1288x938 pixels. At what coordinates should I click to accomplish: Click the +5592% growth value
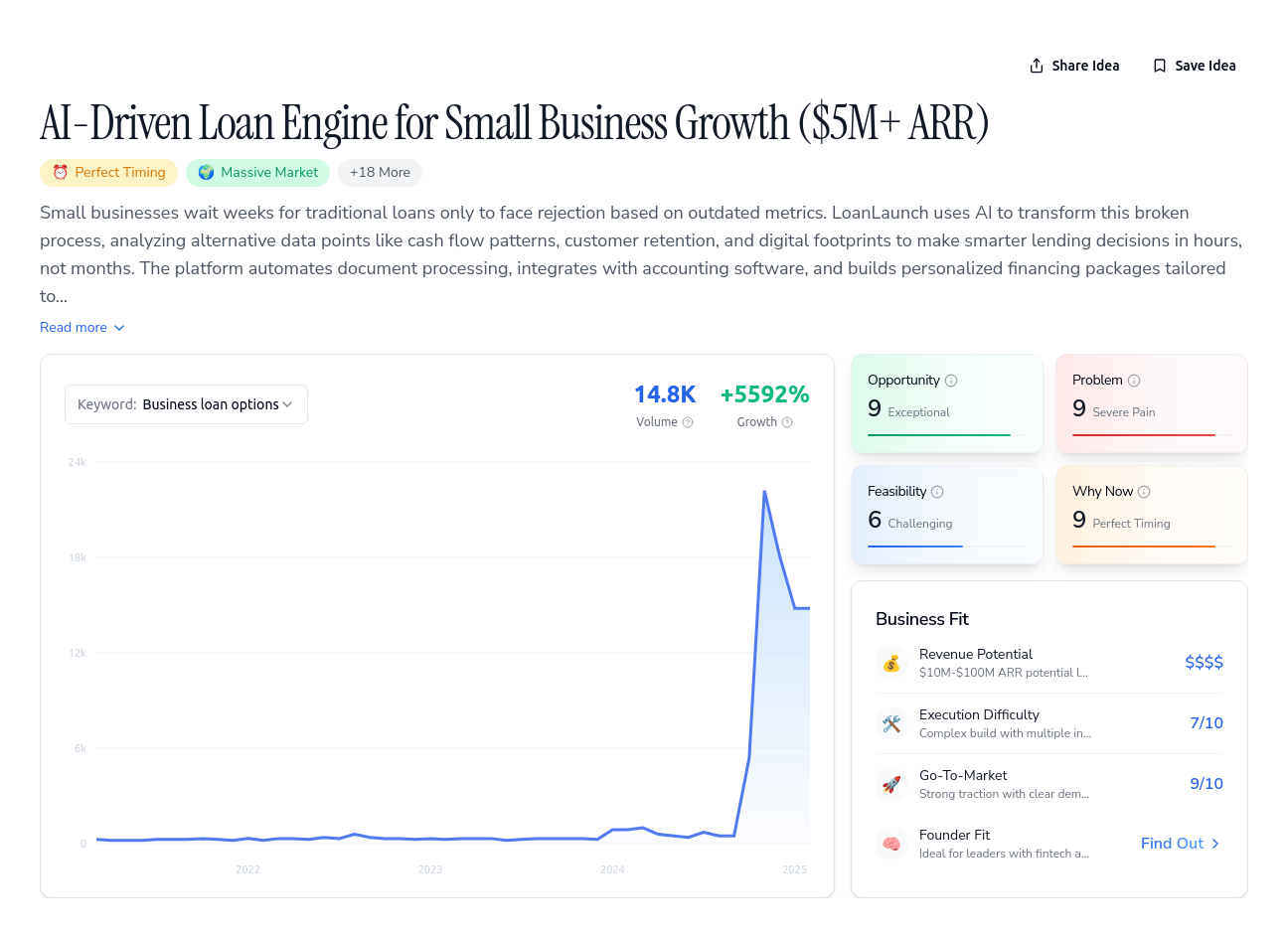(764, 394)
